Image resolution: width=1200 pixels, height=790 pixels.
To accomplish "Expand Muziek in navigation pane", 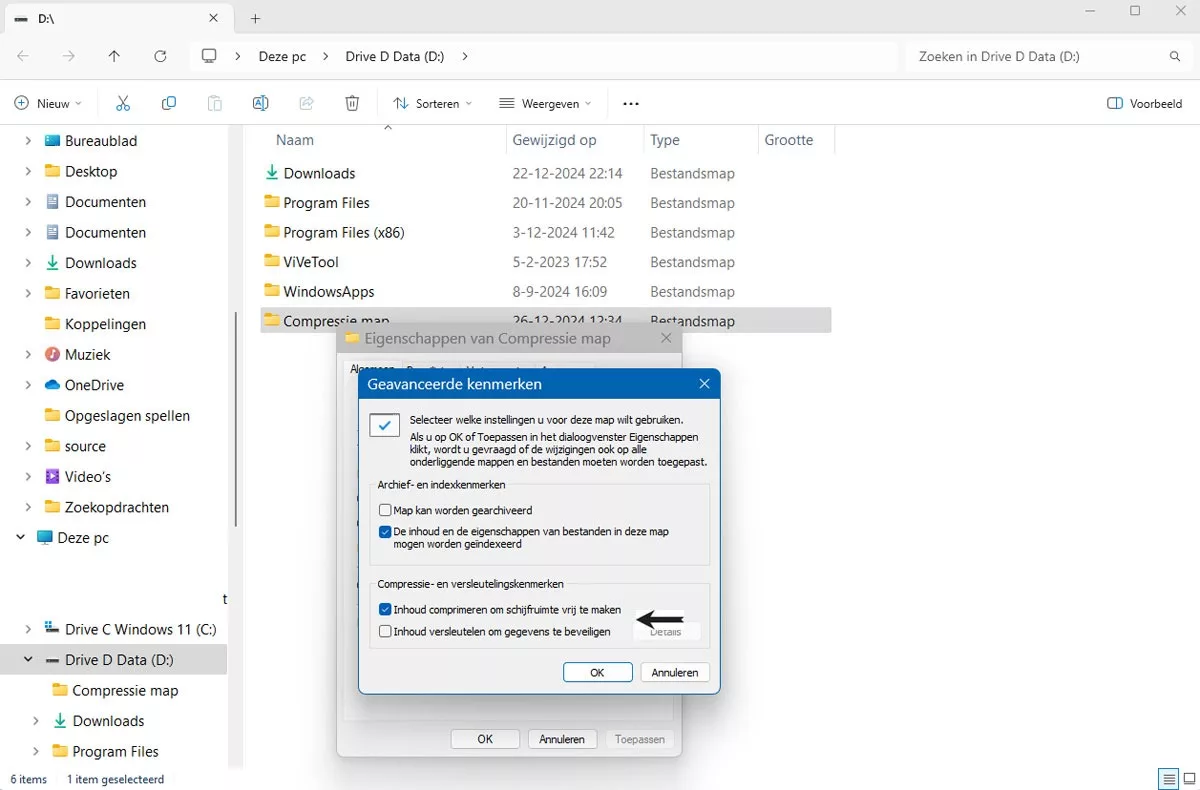I will point(28,355).
